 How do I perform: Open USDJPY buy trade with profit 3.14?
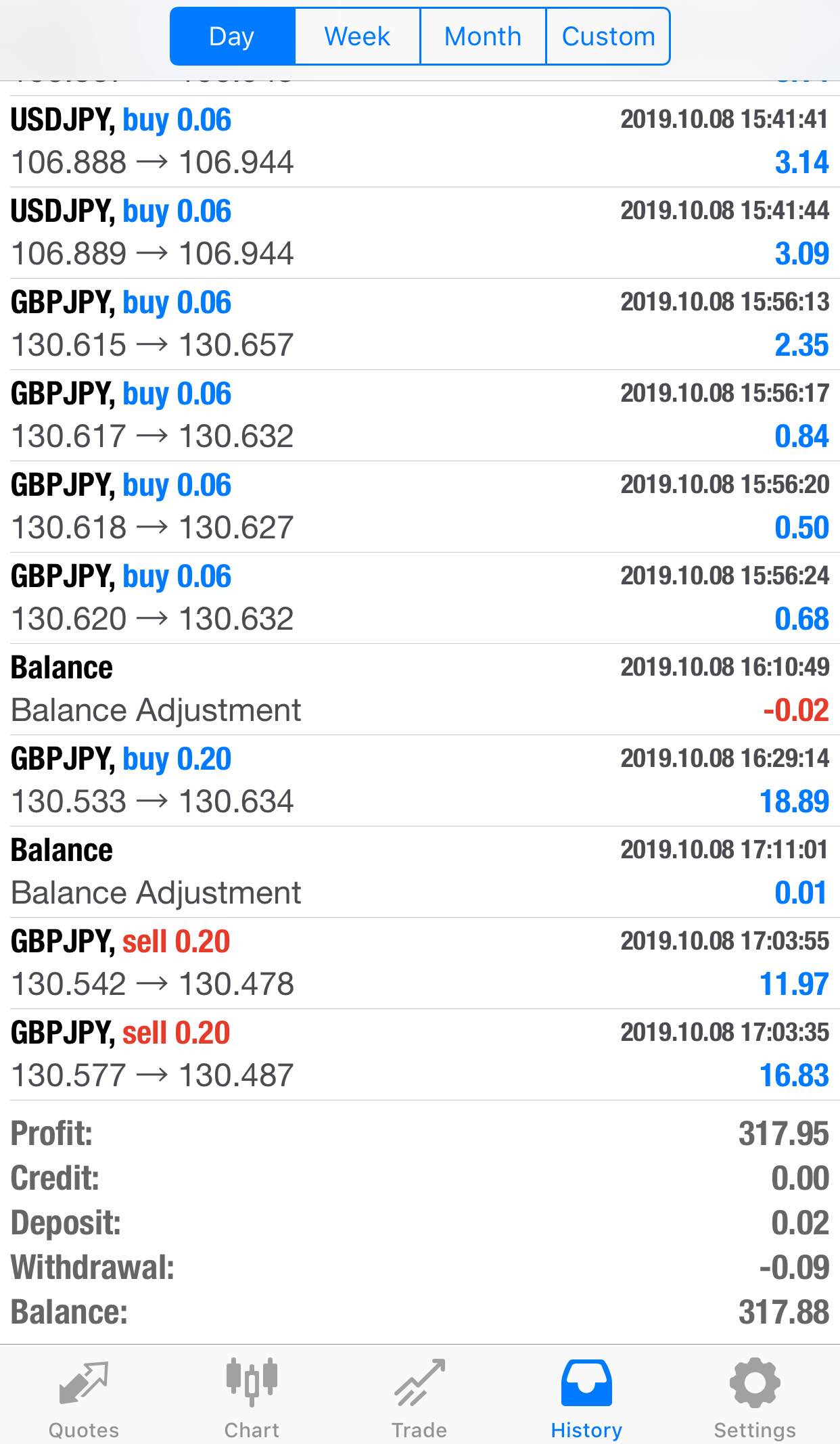[420, 141]
